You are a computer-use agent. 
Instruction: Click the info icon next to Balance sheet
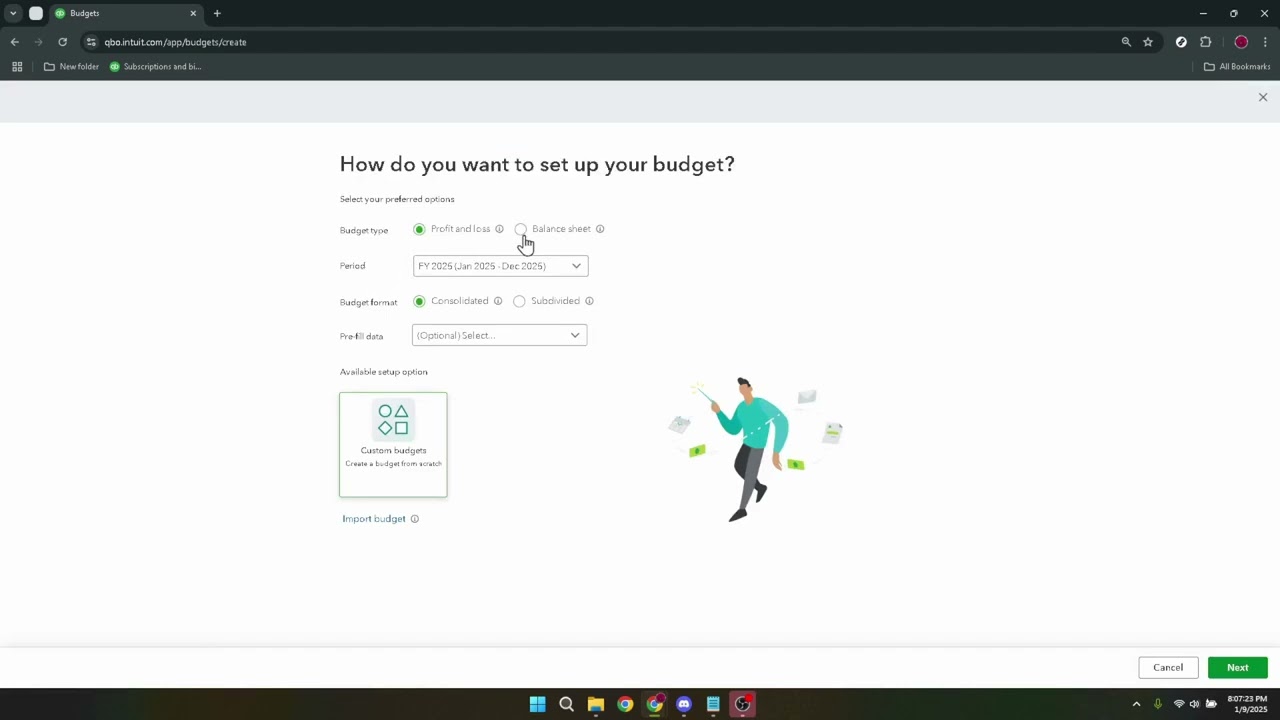coord(600,229)
